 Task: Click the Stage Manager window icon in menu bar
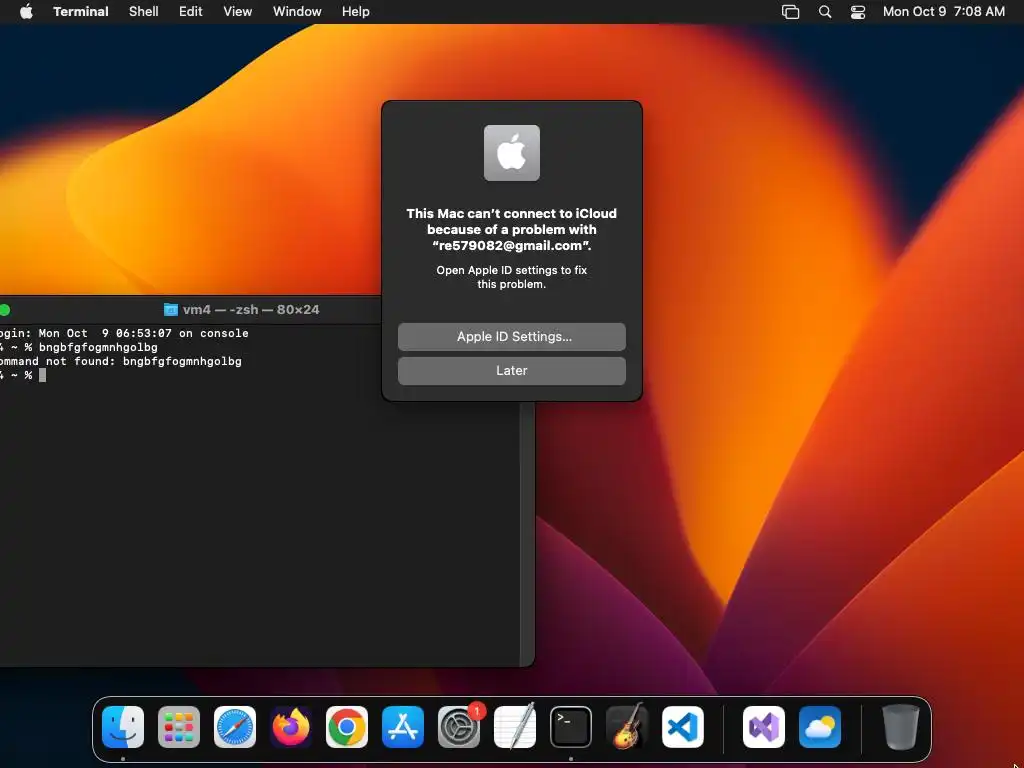[x=790, y=12]
